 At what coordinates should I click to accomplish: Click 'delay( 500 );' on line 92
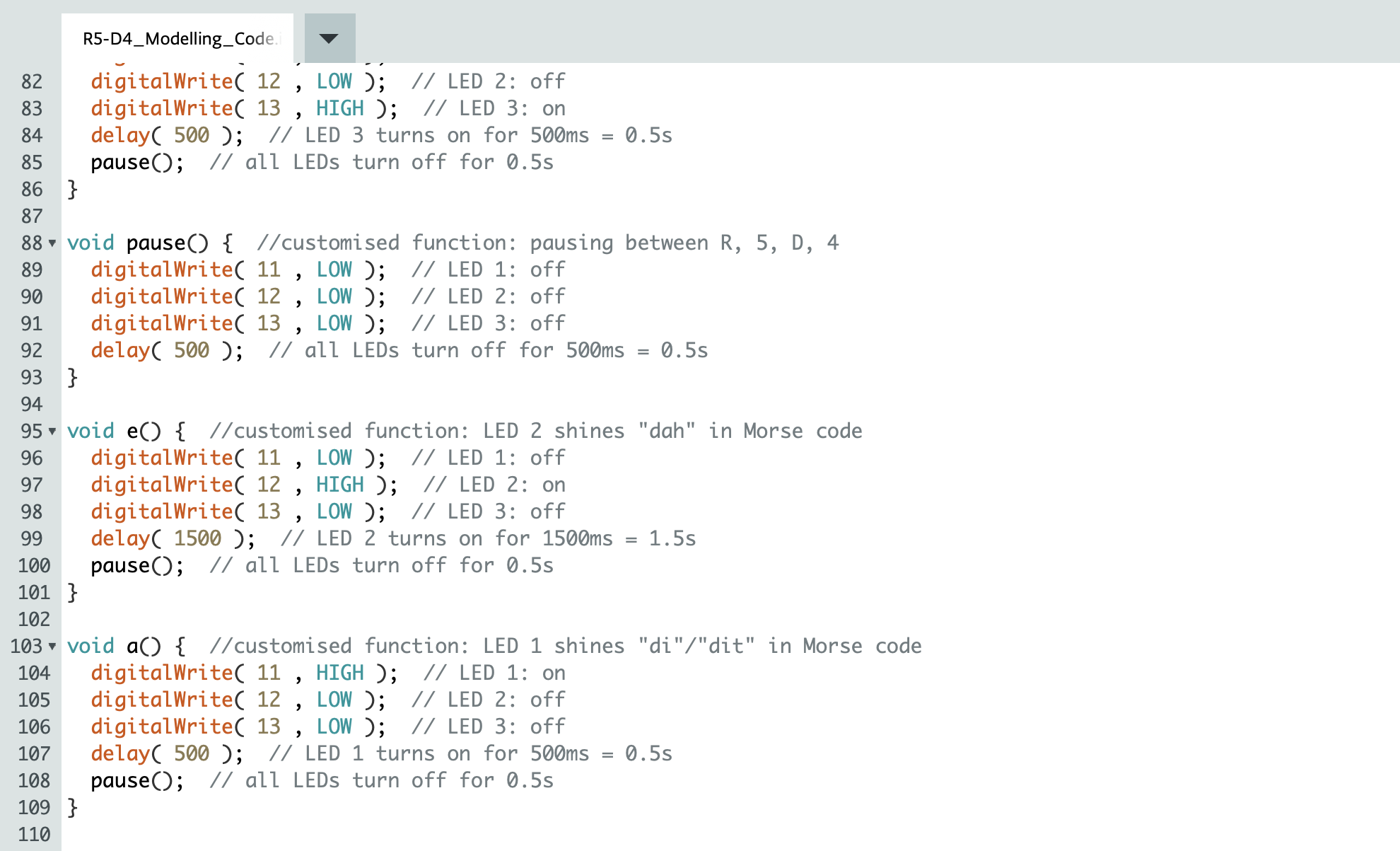[x=167, y=351]
